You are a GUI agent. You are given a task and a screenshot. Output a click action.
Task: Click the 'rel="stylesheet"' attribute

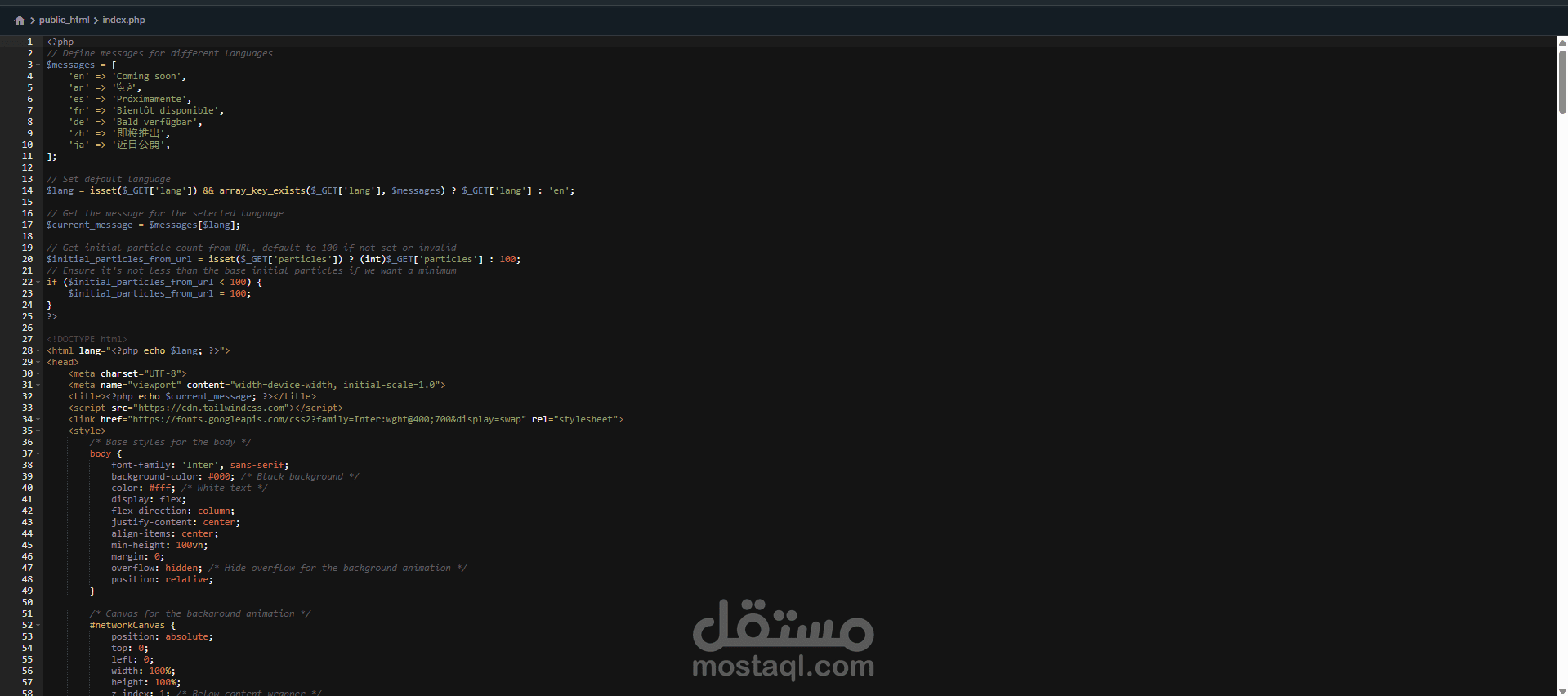[x=575, y=419]
